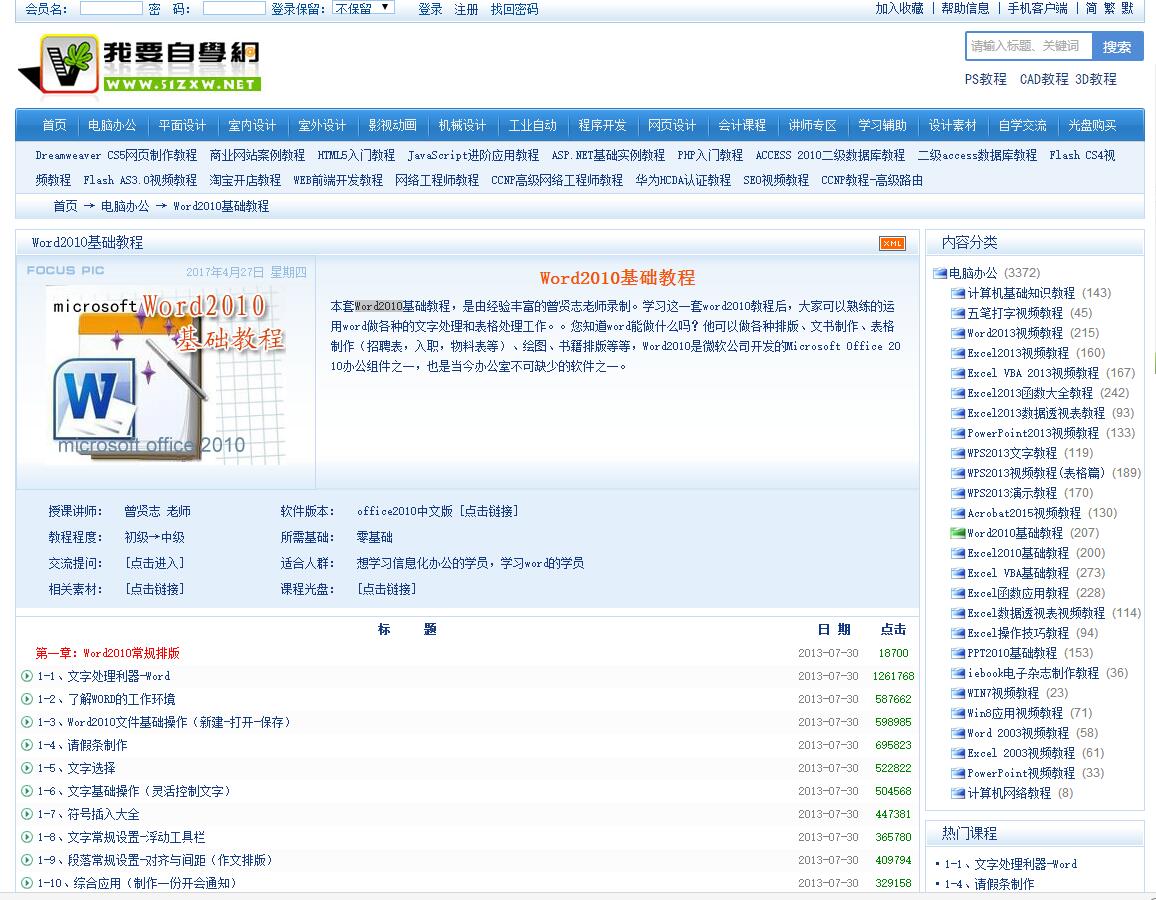Open 自学交流 navigation menu item

[1023, 125]
